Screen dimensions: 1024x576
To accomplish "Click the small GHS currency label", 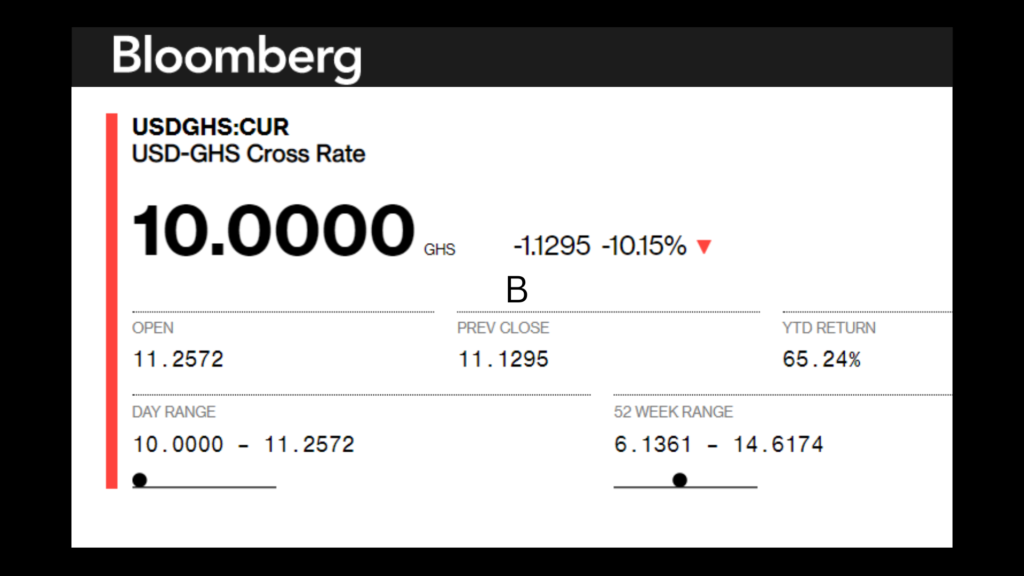I will pos(439,250).
